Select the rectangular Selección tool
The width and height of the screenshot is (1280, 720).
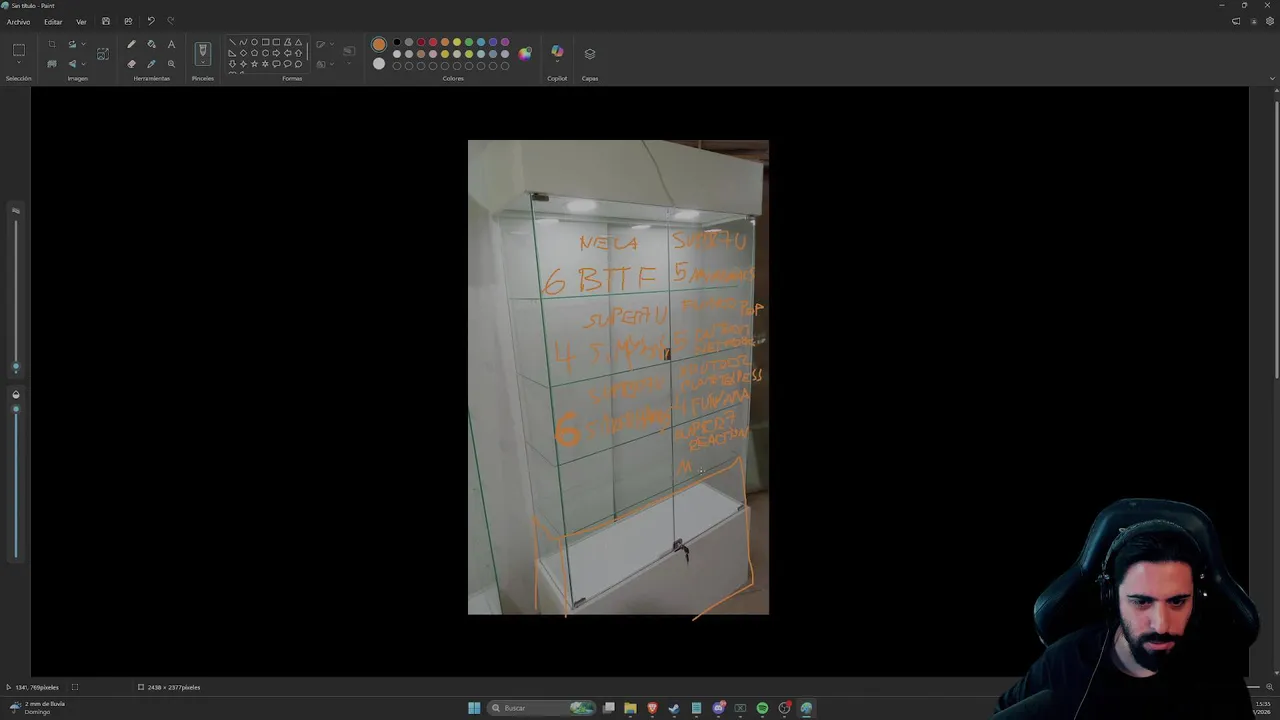coord(19,50)
